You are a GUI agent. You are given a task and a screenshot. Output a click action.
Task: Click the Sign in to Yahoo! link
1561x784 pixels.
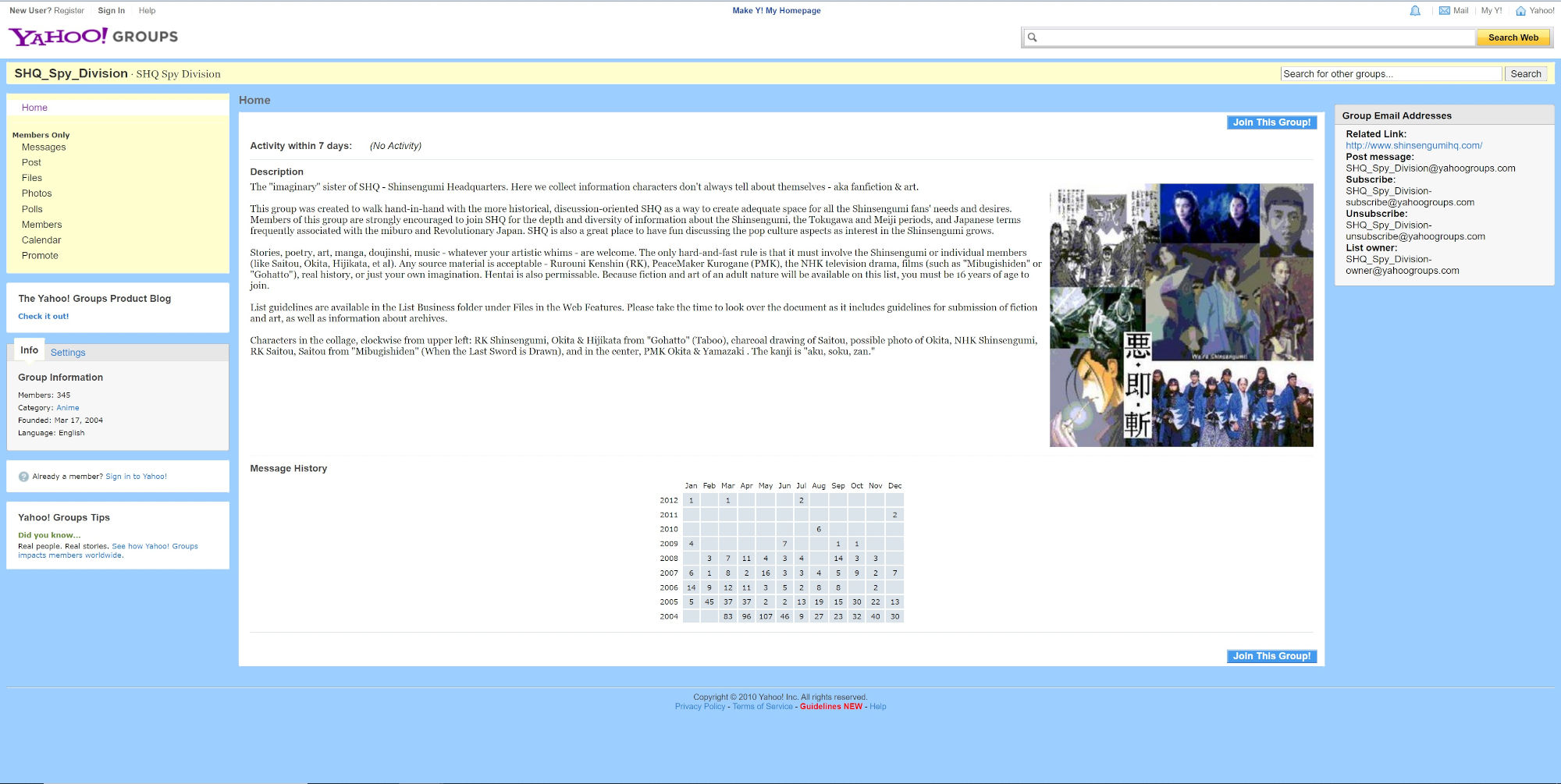pyautogui.click(x=136, y=477)
